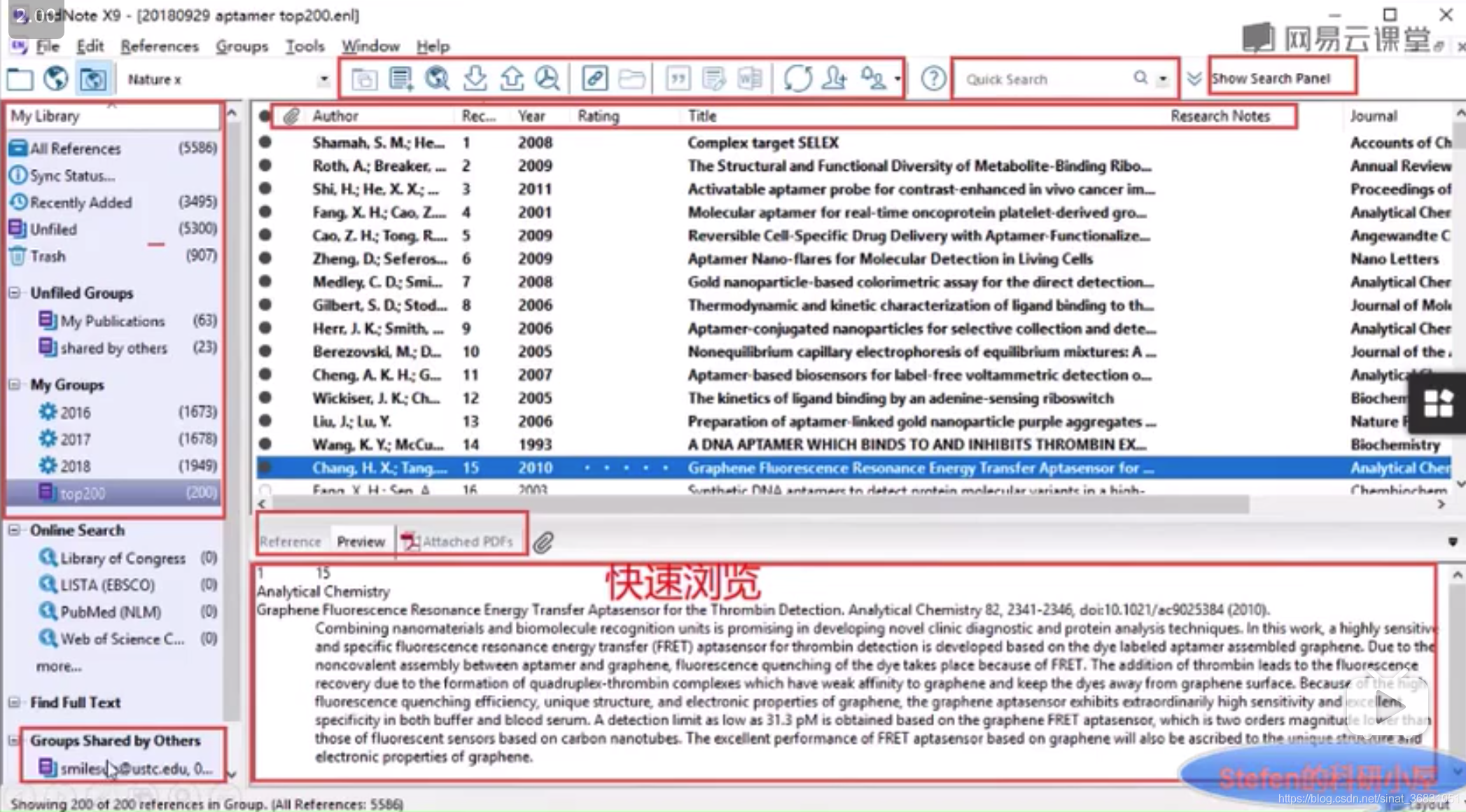Open the References menu

(x=160, y=46)
